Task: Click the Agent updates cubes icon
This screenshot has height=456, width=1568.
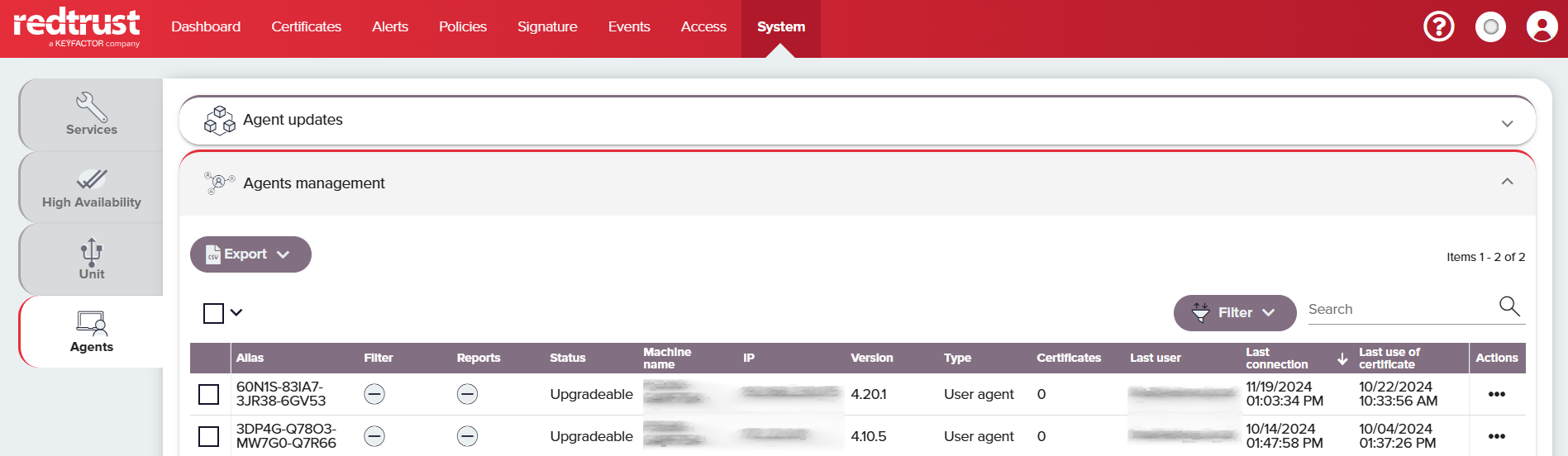Action: coord(219,121)
